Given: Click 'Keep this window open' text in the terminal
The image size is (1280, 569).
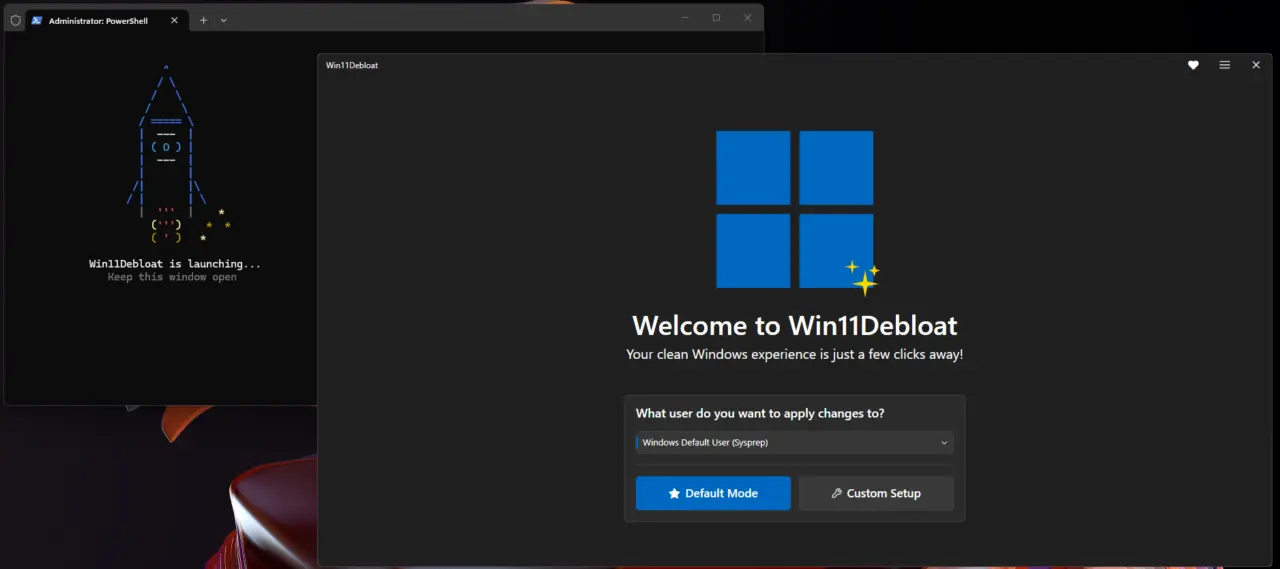Looking at the screenshot, I should [x=172, y=277].
